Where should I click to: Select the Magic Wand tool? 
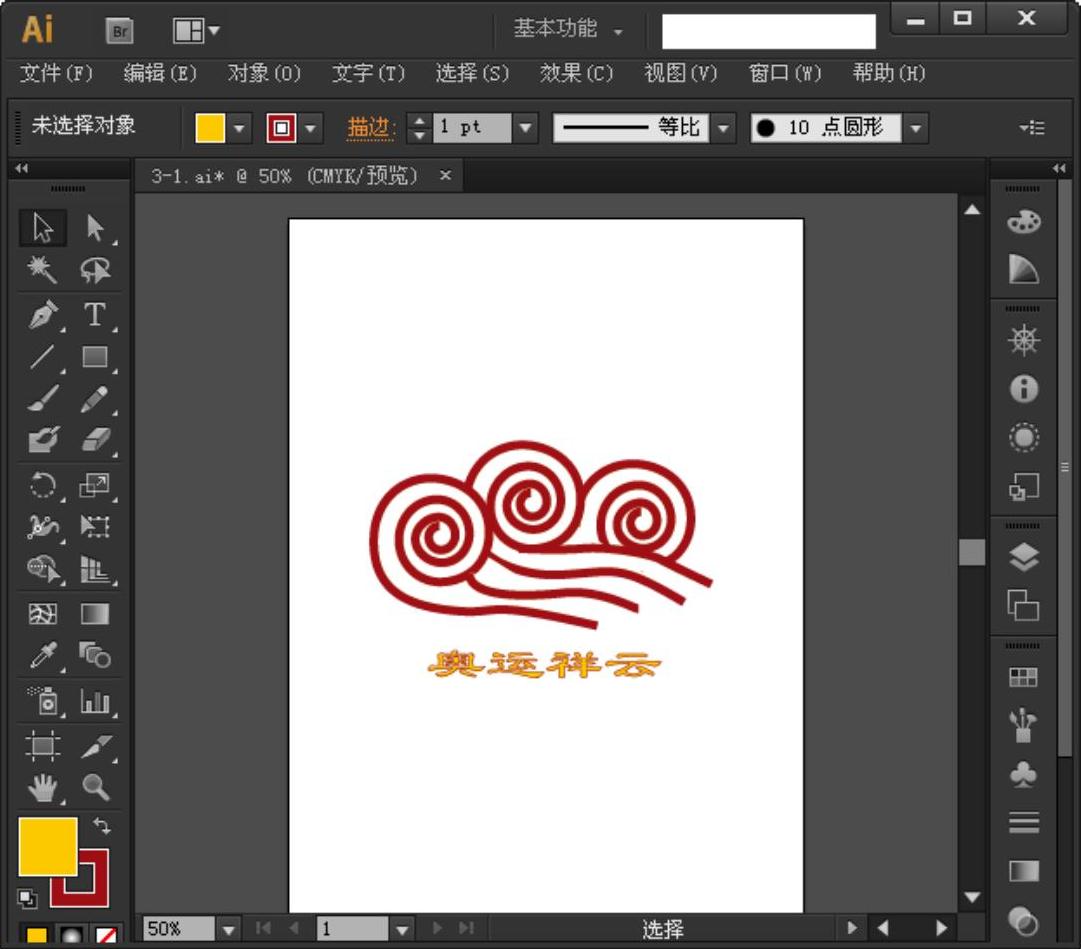(43, 269)
